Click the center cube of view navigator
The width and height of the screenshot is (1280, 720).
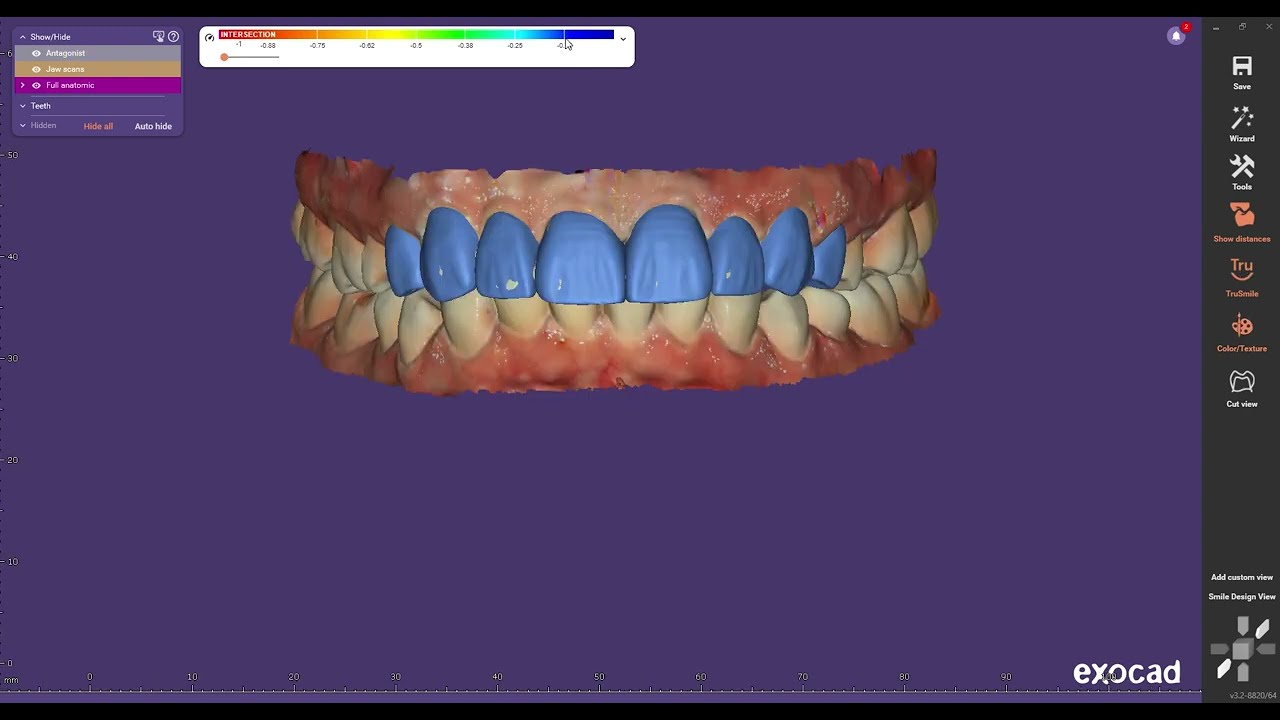pos(1242,650)
